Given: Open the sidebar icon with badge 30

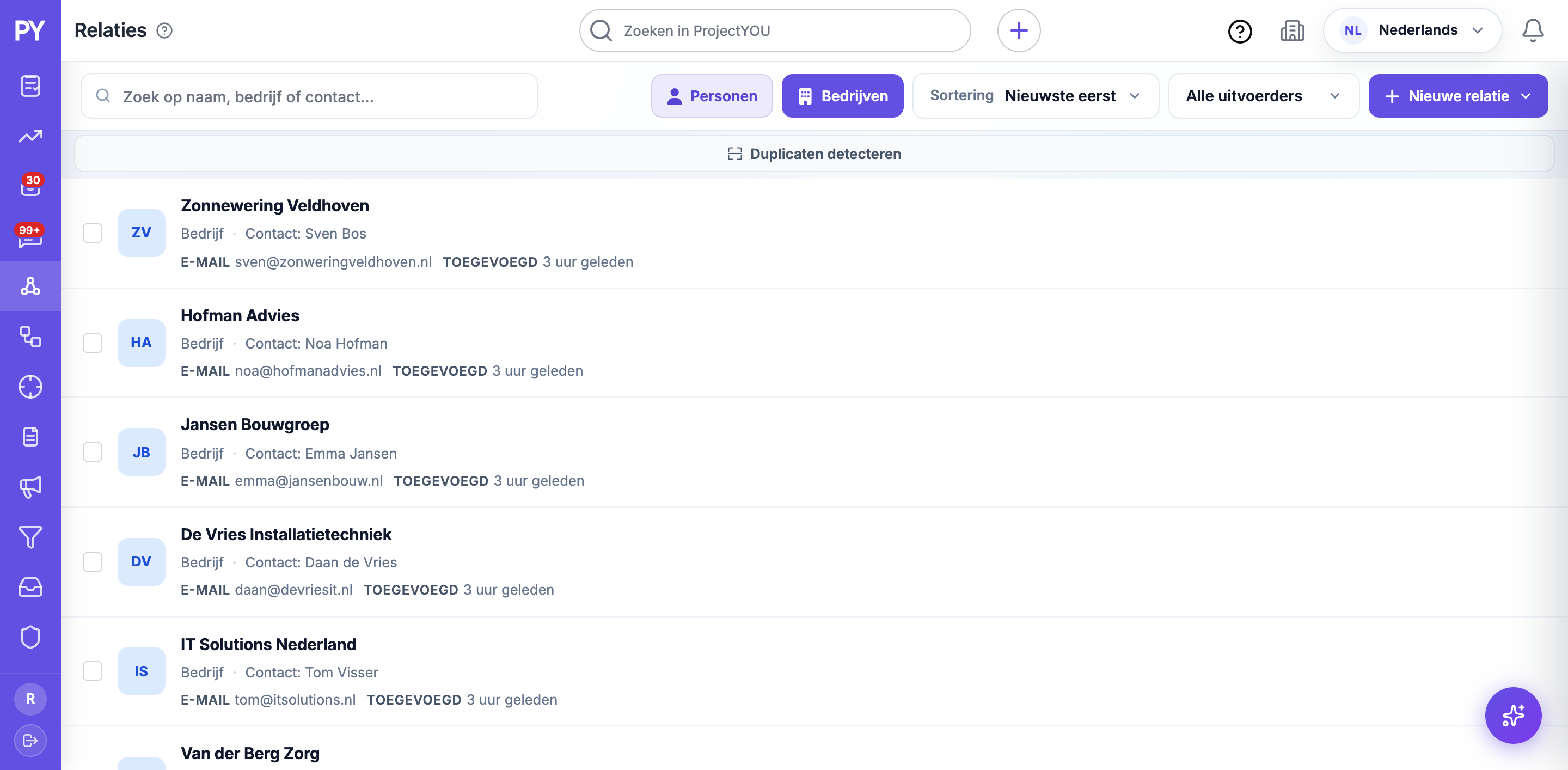Looking at the screenshot, I should pyautogui.click(x=30, y=186).
